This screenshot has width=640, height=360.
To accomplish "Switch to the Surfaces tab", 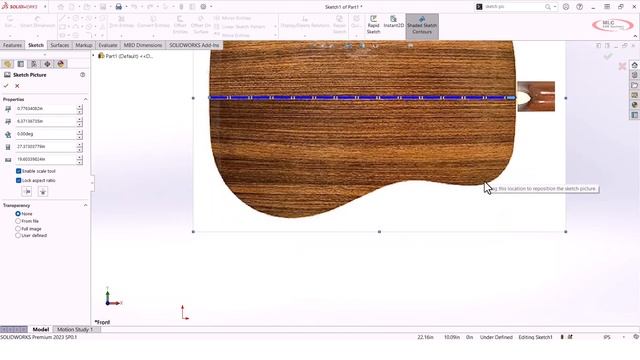I will tap(60, 45).
